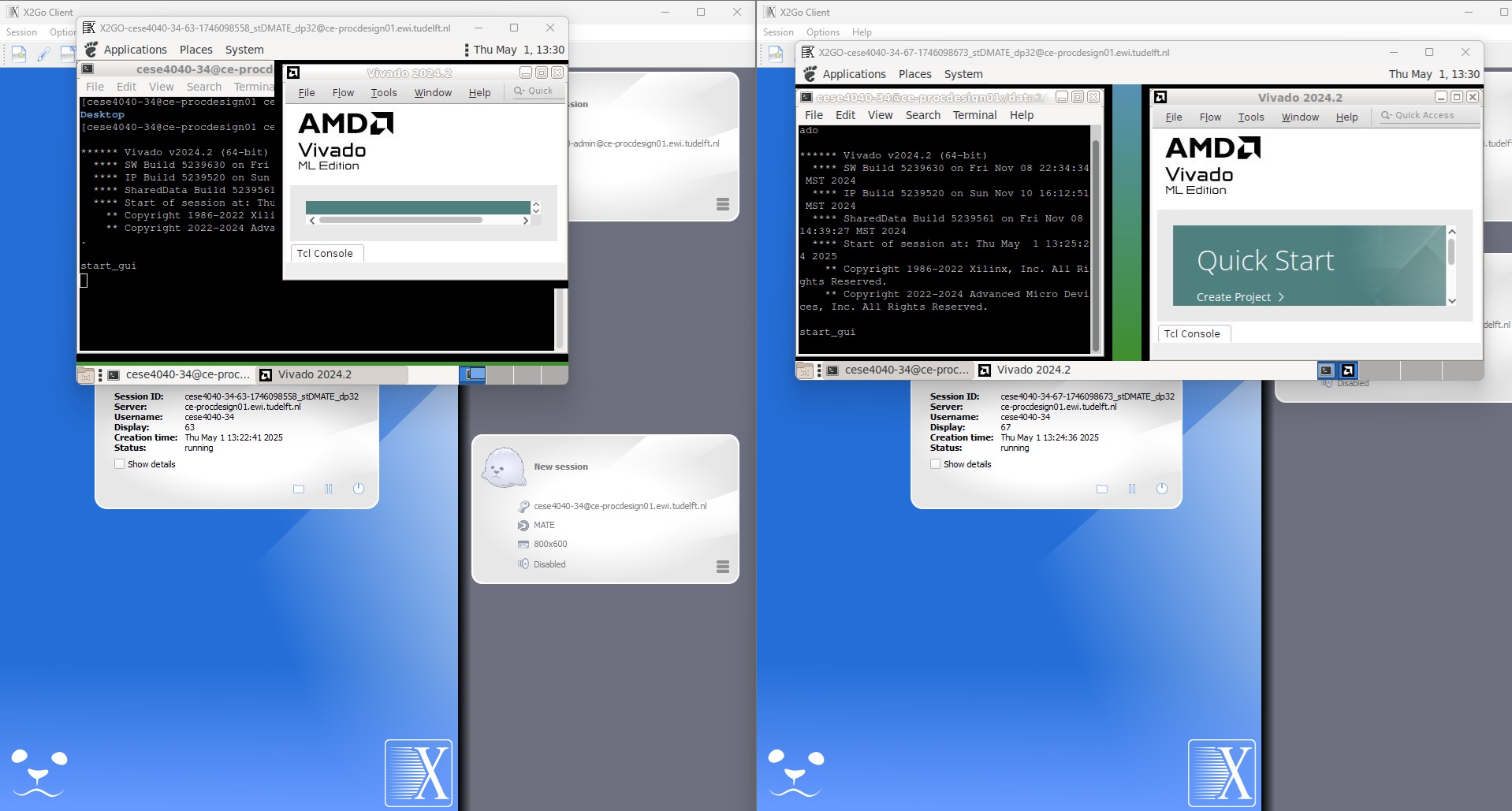
Task: Click the key icon beside cese4040-34 login
Action: click(523, 506)
